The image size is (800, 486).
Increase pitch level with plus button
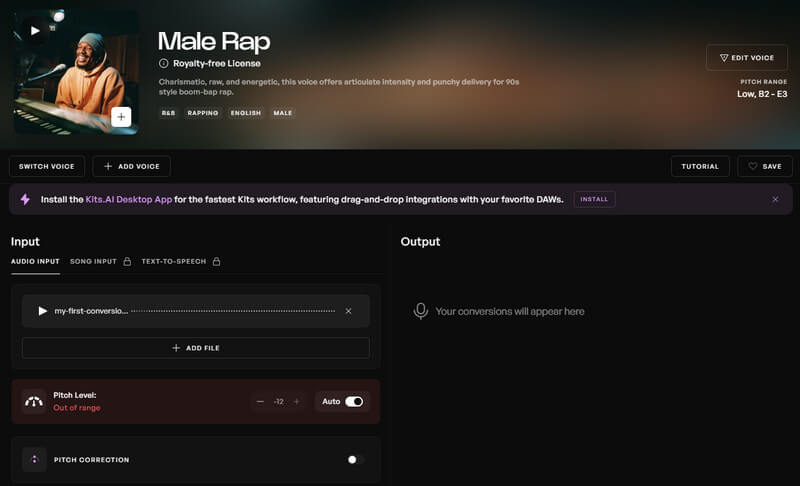296,401
